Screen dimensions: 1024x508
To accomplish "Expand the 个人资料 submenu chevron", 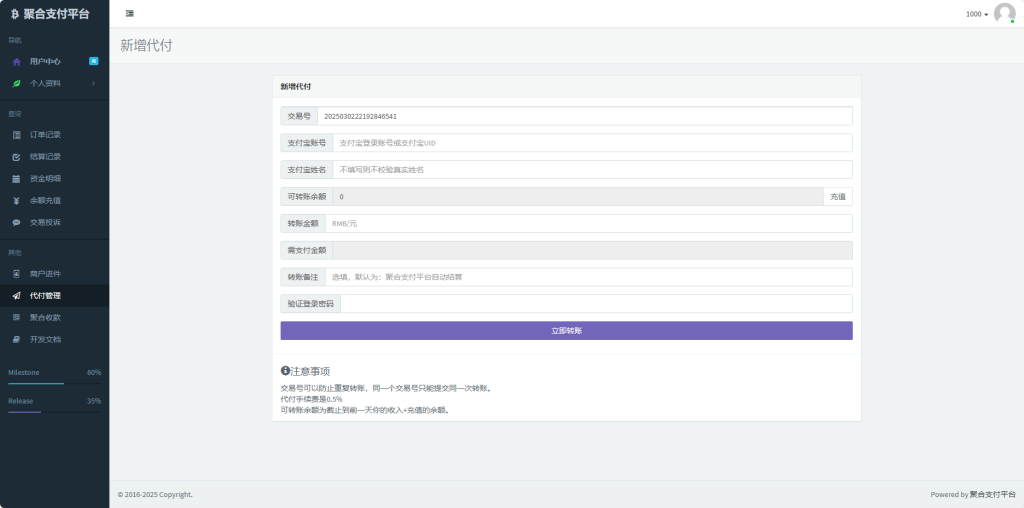I will (x=93, y=84).
